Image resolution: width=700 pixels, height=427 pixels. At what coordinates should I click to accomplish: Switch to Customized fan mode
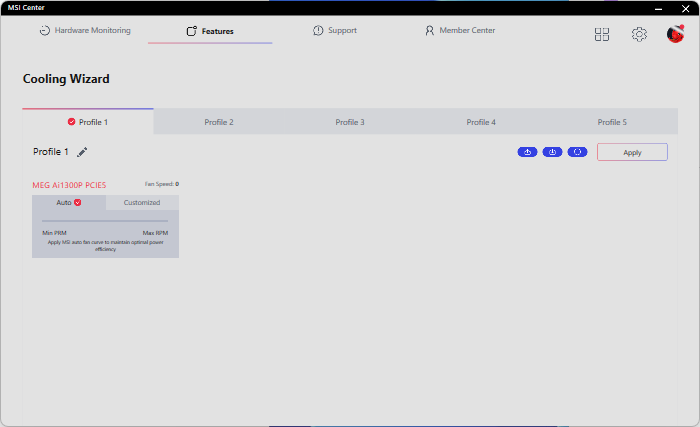[142, 202]
